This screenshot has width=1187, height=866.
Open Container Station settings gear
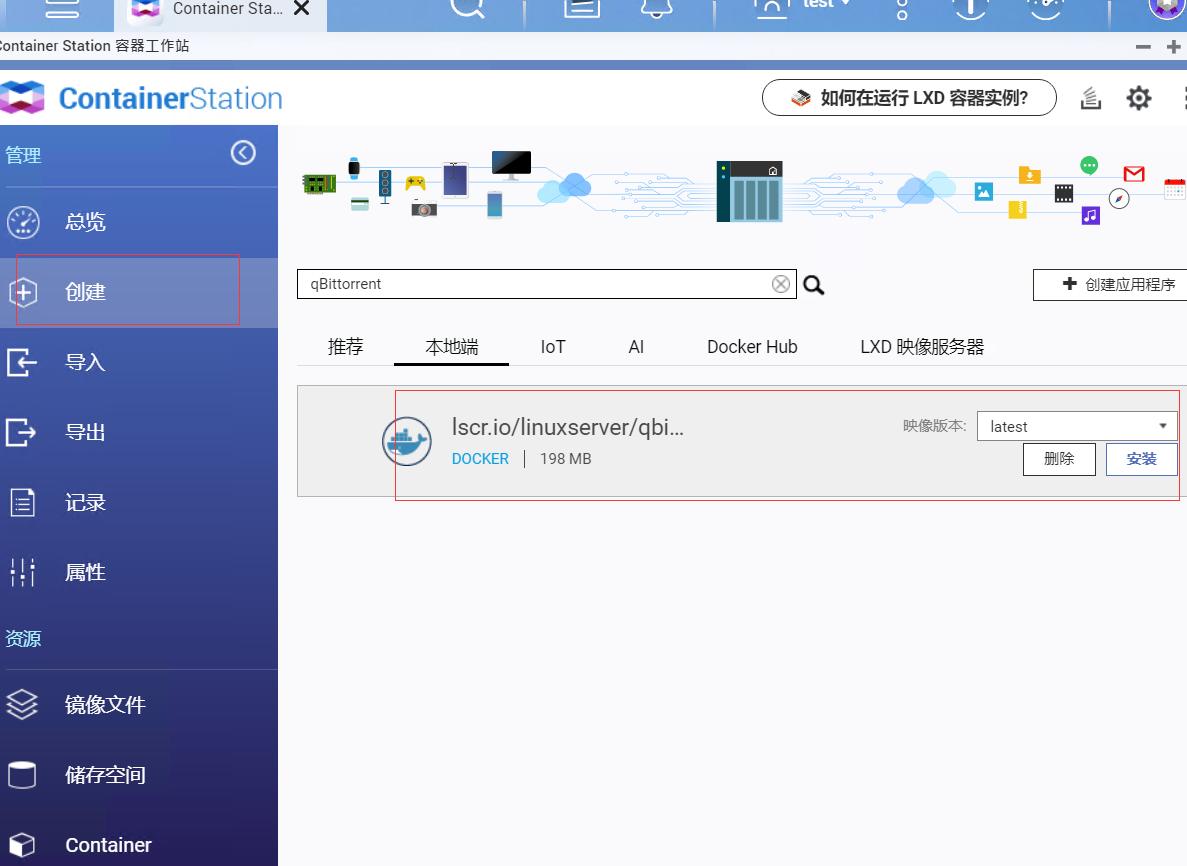[x=1138, y=97]
